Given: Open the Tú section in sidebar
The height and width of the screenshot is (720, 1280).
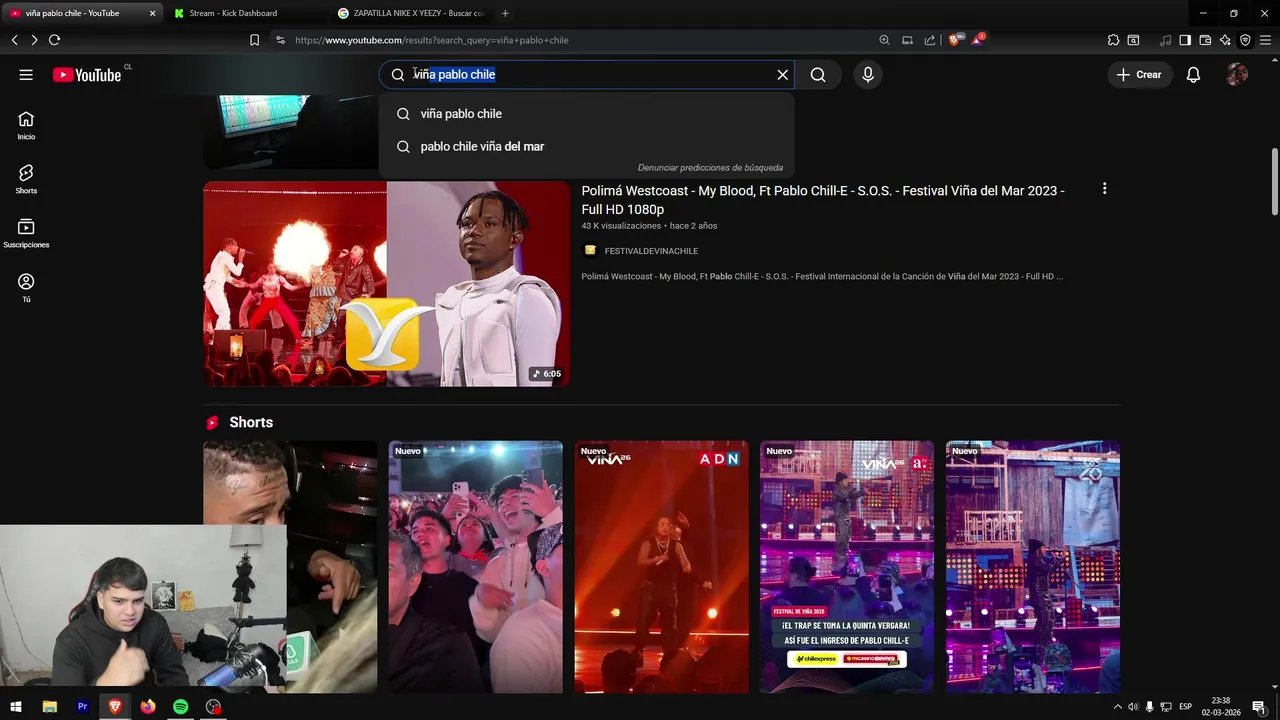Looking at the screenshot, I should click(x=26, y=288).
